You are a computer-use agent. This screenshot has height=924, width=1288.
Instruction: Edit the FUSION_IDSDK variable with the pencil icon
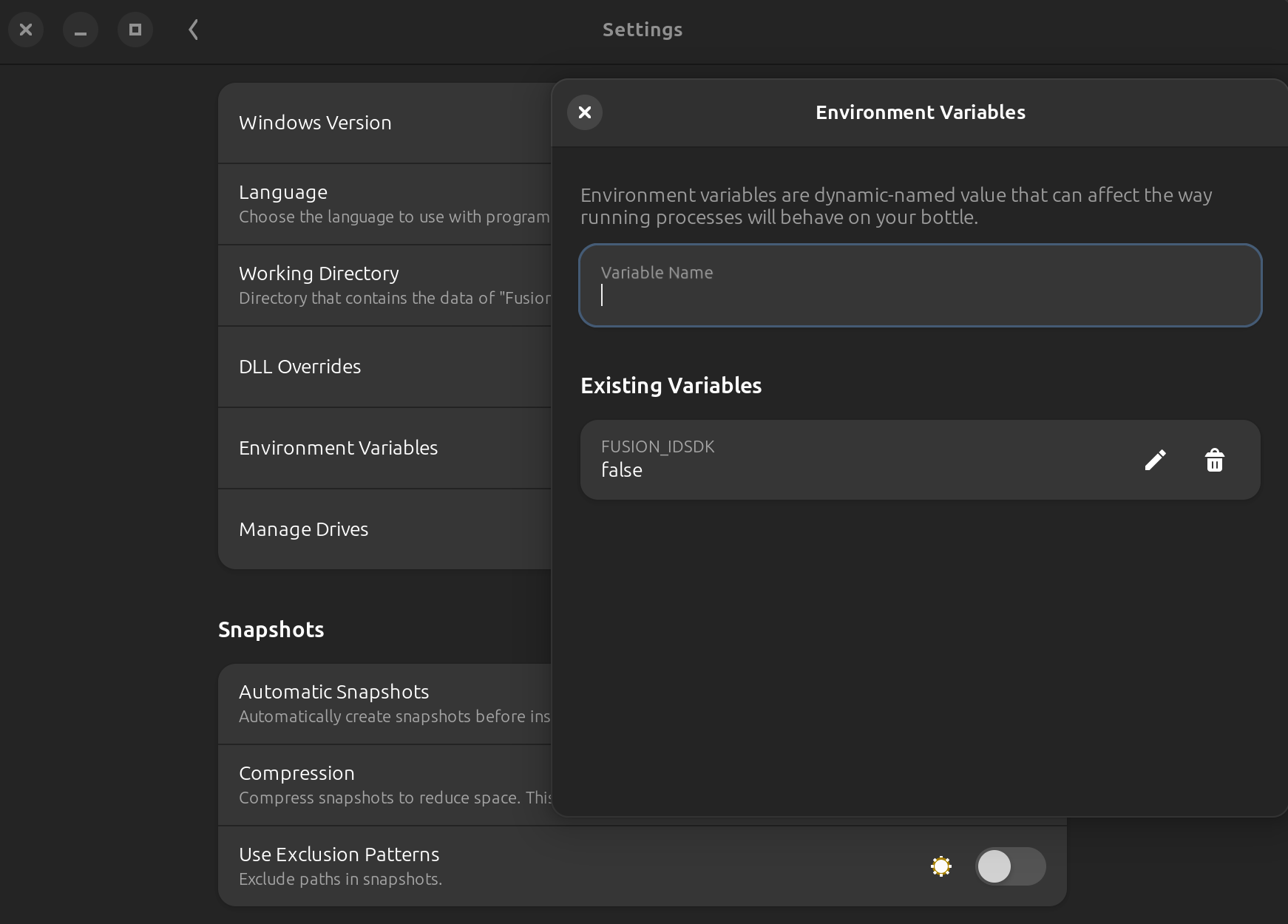(1155, 460)
